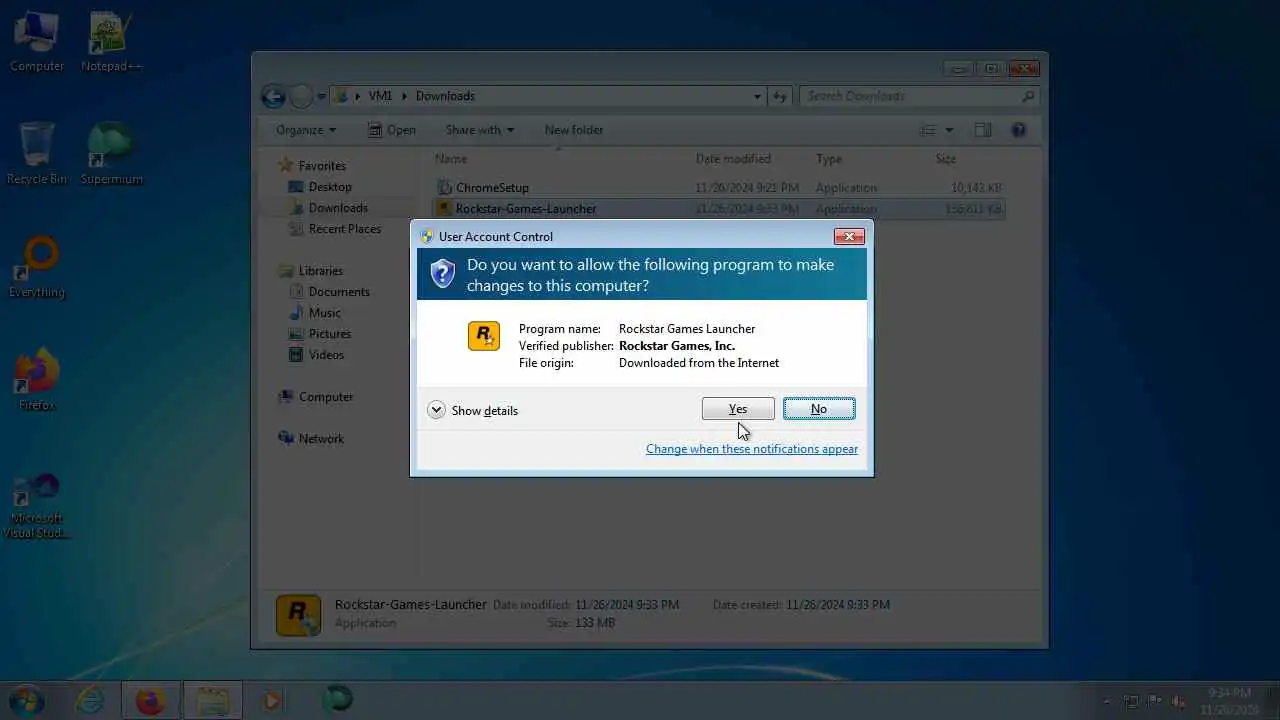Open address bar history dropdown
Screen dimensions: 1280x720
point(757,96)
